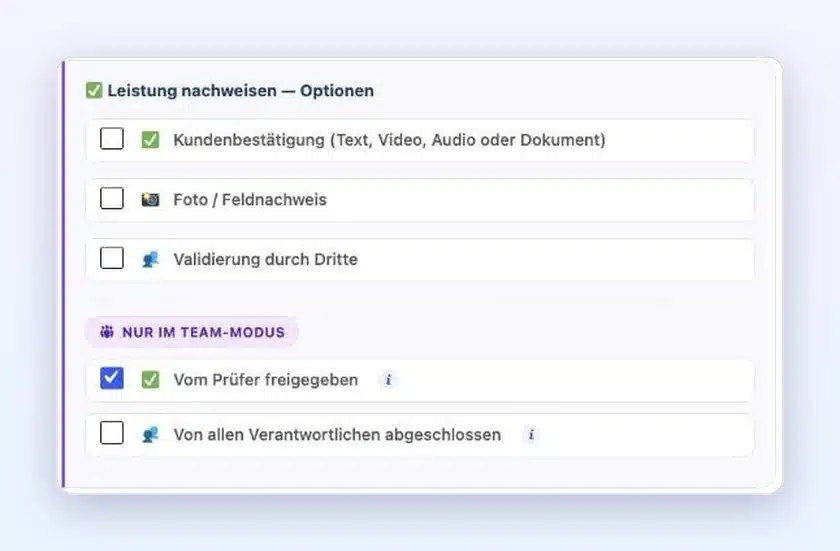
Task: Check the Kundenbestätigung option checkbox
Action: [x=111, y=139]
